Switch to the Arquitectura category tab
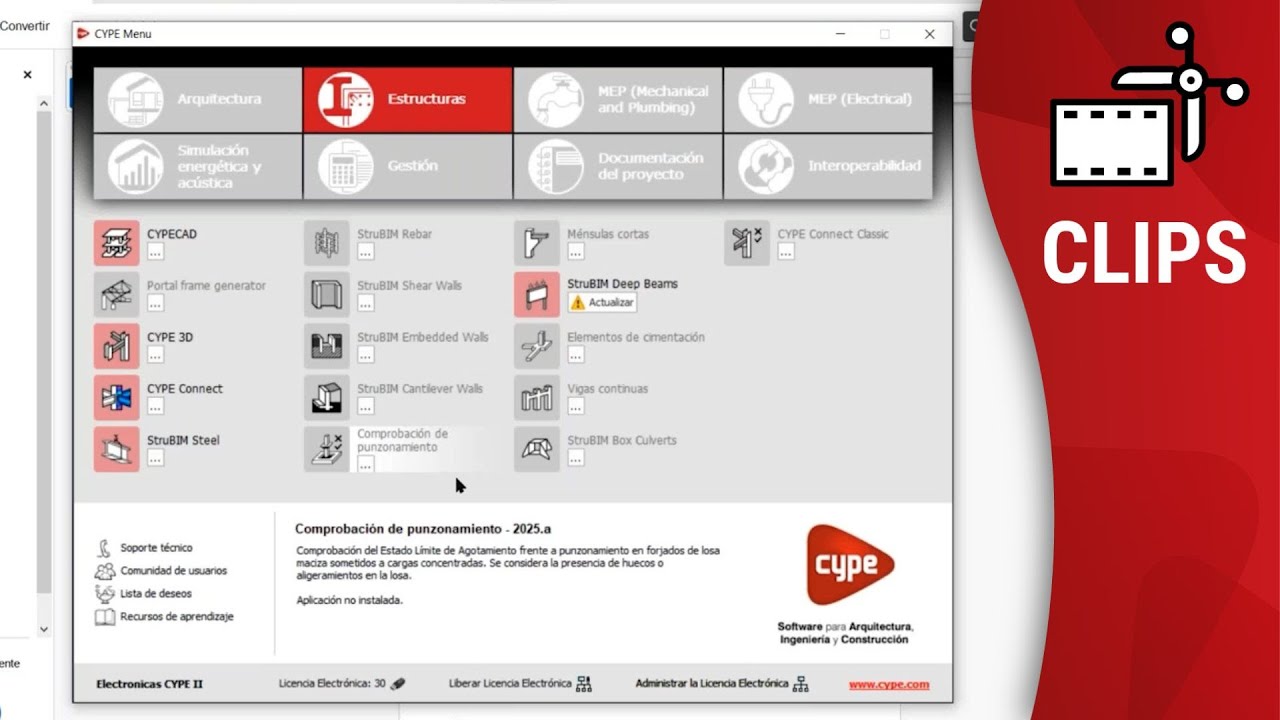 (x=198, y=100)
